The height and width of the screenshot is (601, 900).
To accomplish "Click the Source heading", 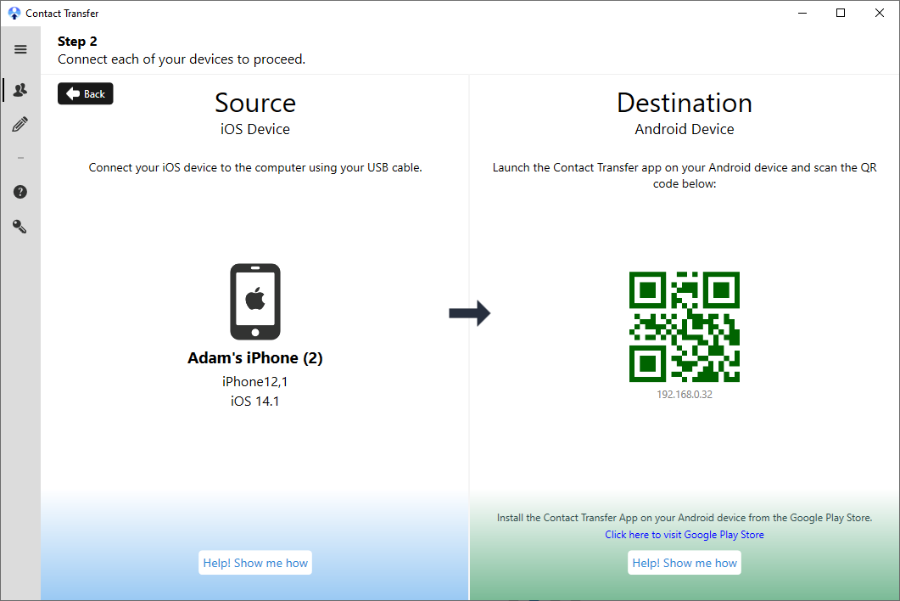I will click(x=255, y=103).
